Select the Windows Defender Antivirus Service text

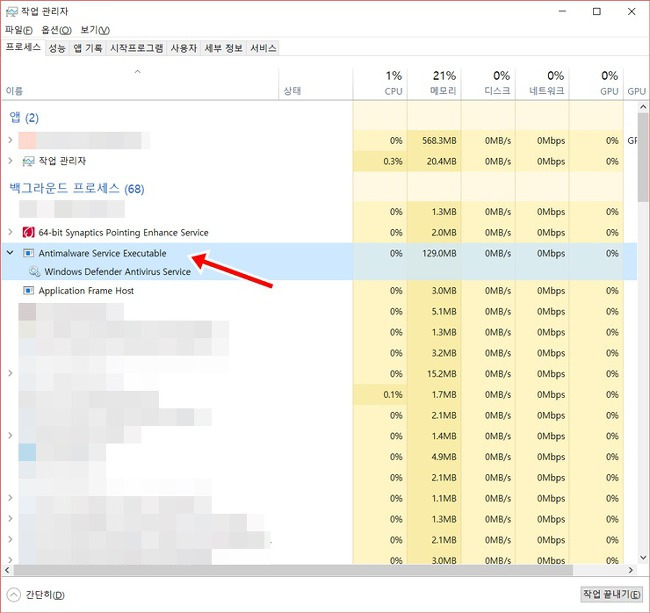pos(118,272)
